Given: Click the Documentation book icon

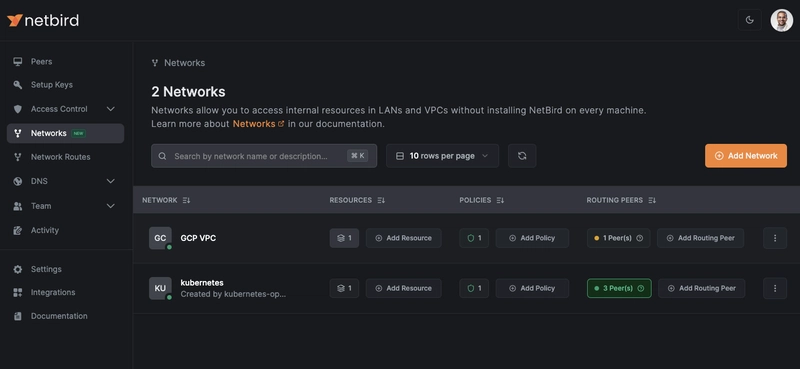Looking at the screenshot, I should pos(18,316).
